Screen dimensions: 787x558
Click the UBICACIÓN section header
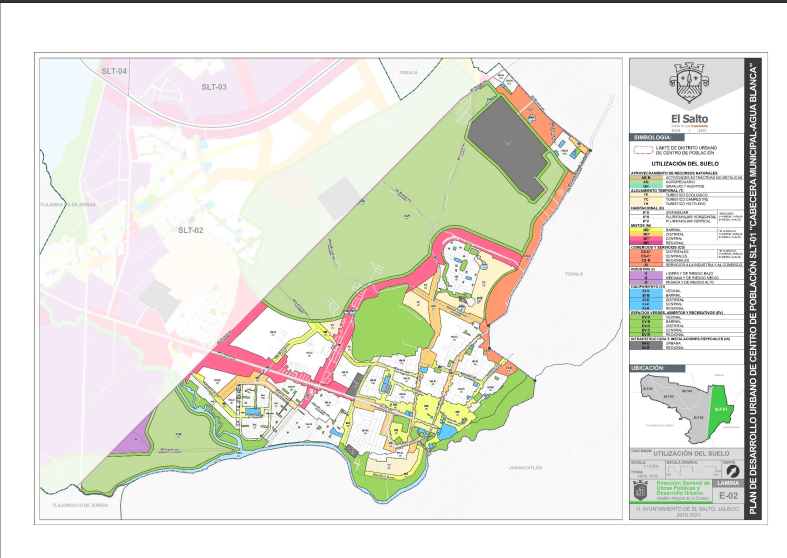[649, 368]
